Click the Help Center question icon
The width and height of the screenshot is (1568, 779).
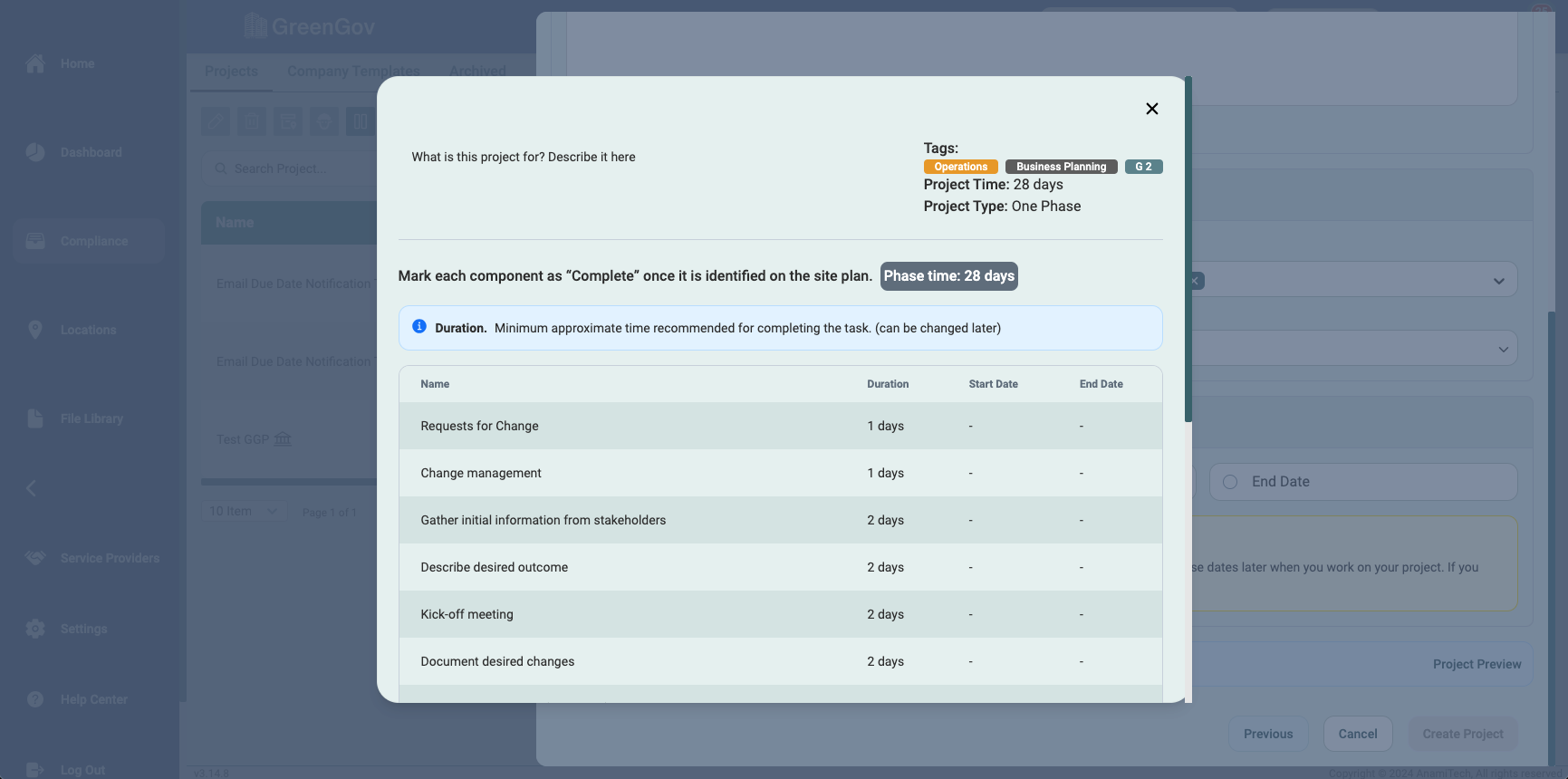[35, 699]
